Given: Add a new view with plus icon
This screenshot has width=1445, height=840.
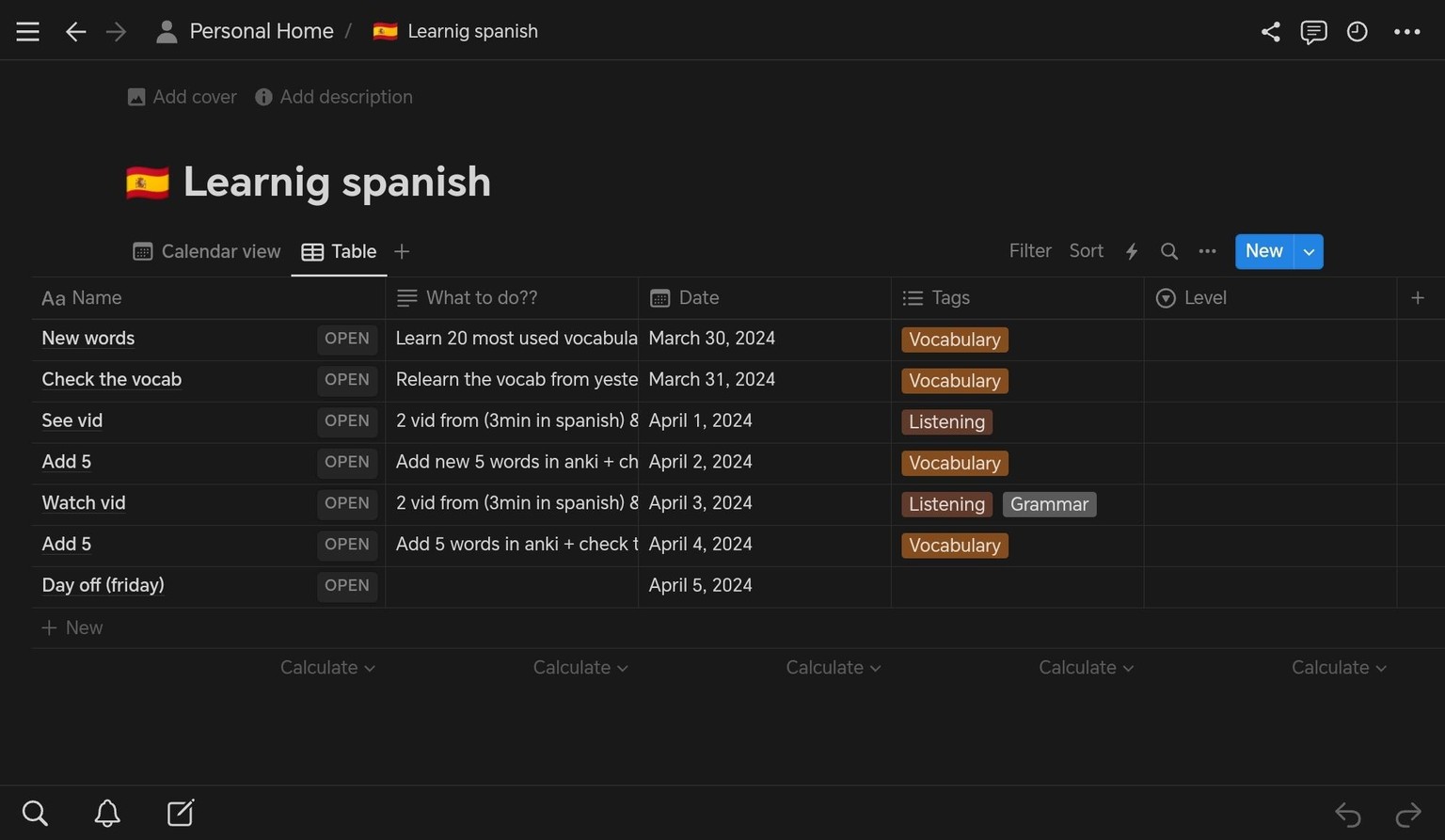Looking at the screenshot, I should tap(402, 251).
